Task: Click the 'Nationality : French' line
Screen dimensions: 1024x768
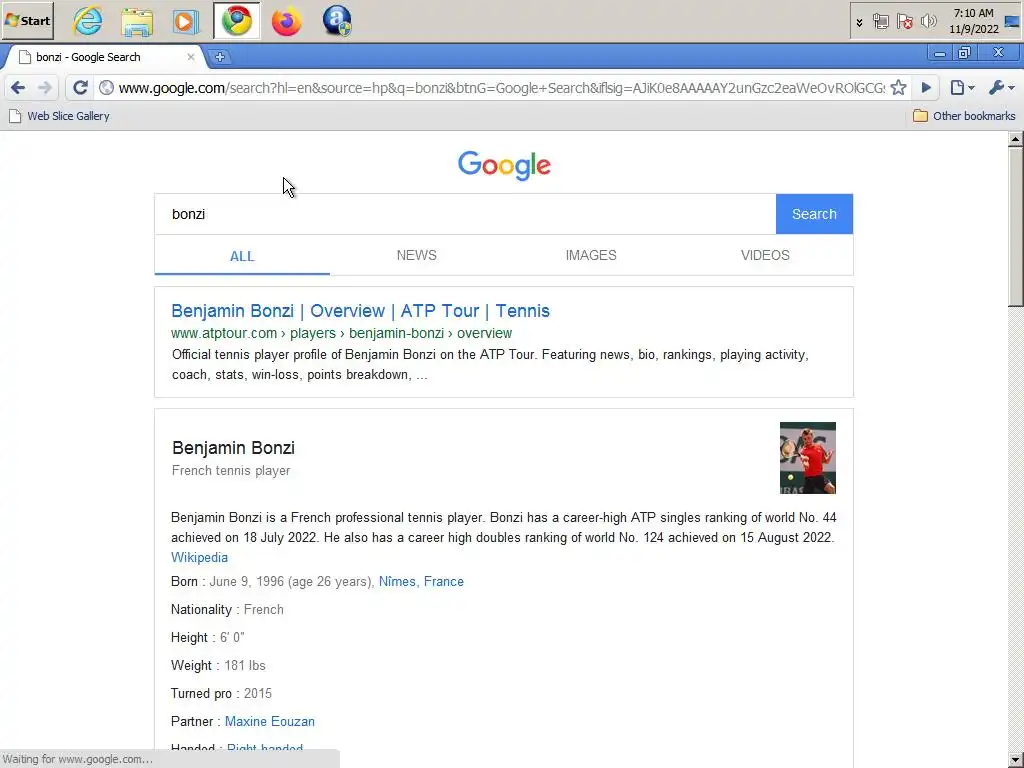Action: click(x=227, y=609)
